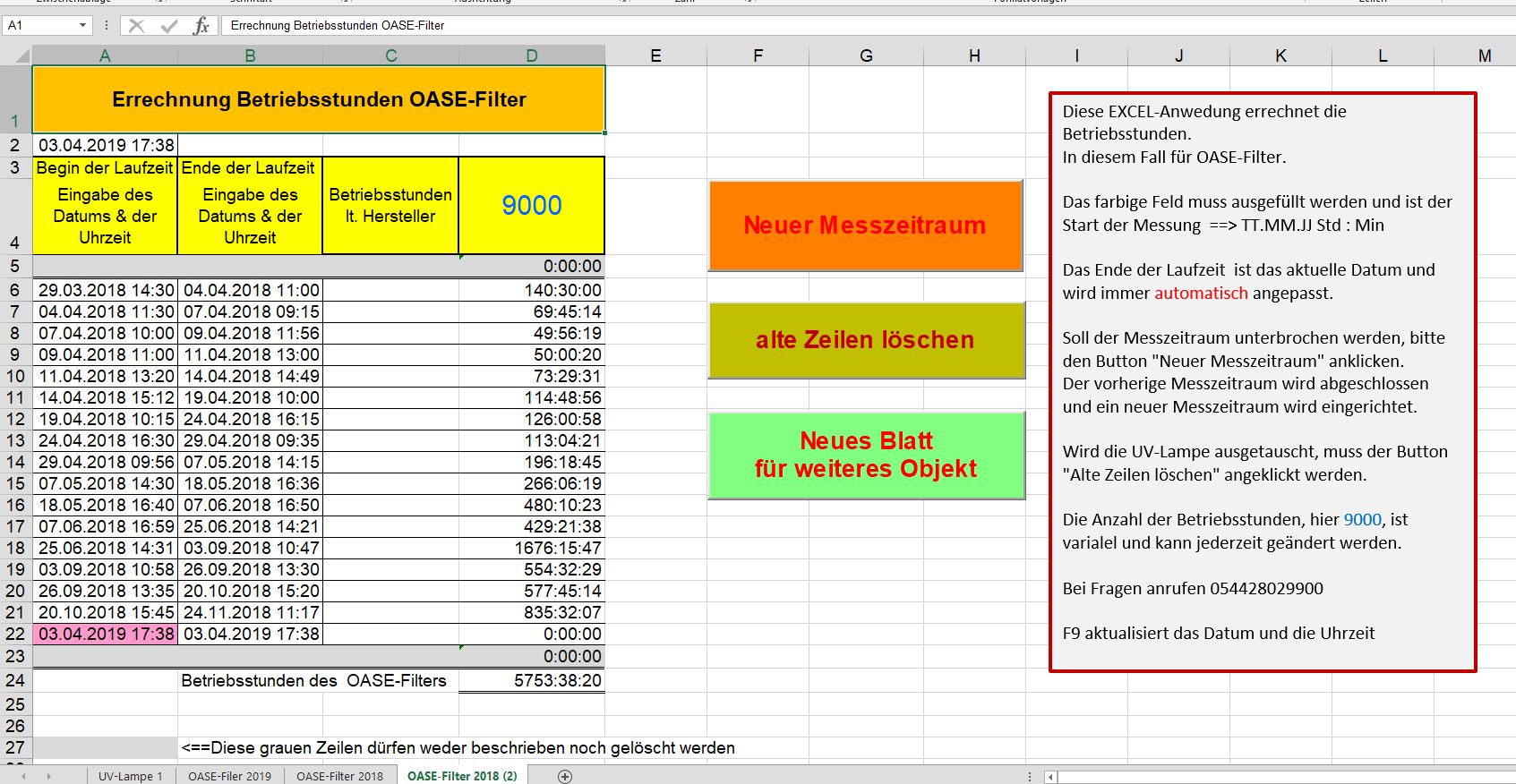Click the Ende der Laufzeit header cell
The width and height of the screenshot is (1516, 784).
250,167
